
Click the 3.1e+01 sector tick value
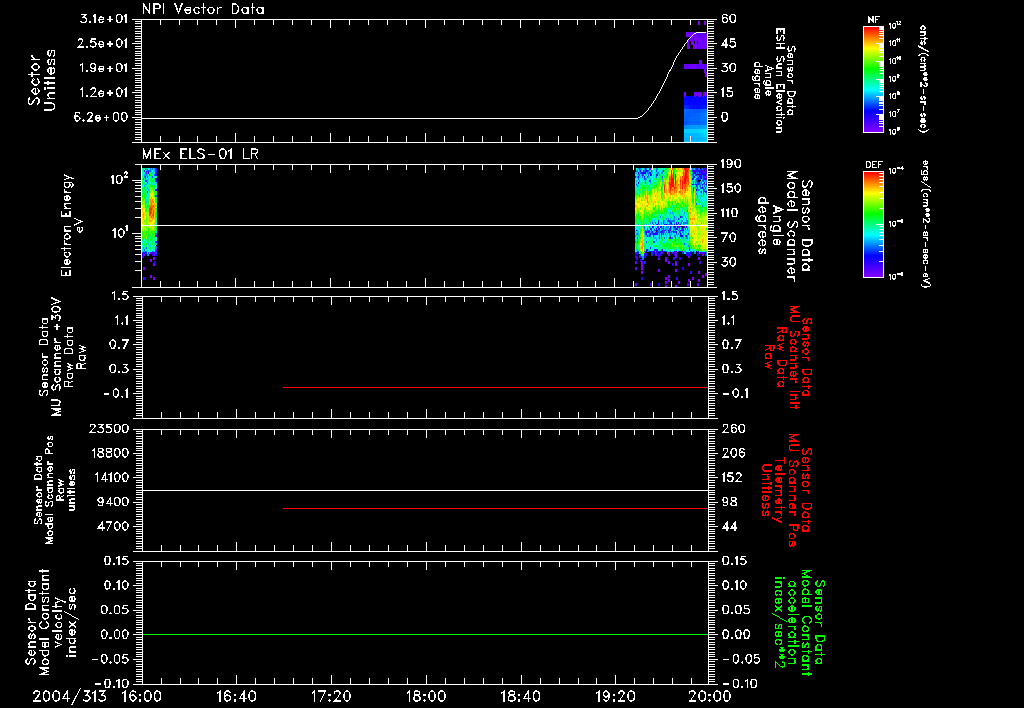104,19
